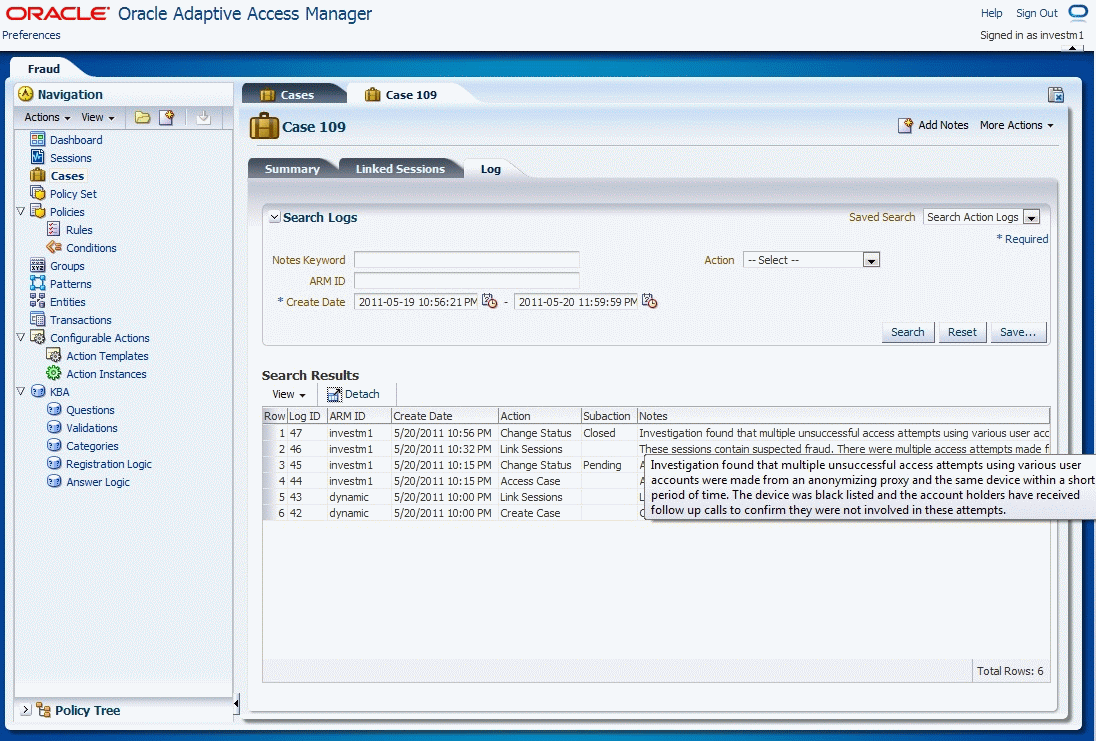The height and width of the screenshot is (741, 1096).
Task: Open the More Actions dropdown
Action: (1016, 125)
